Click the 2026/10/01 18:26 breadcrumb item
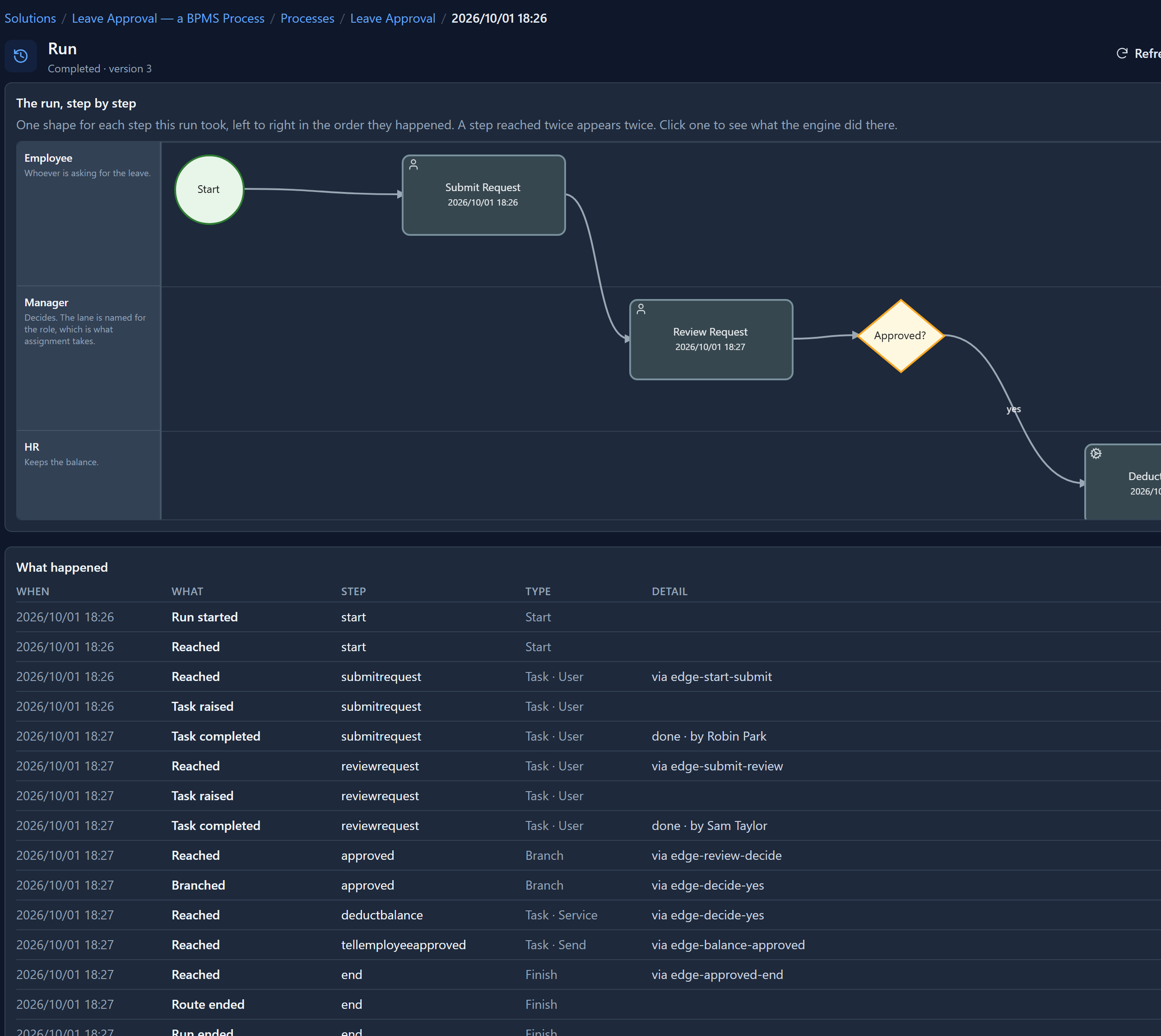Screen dimensions: 1161x1036 (x=499, y=18)
